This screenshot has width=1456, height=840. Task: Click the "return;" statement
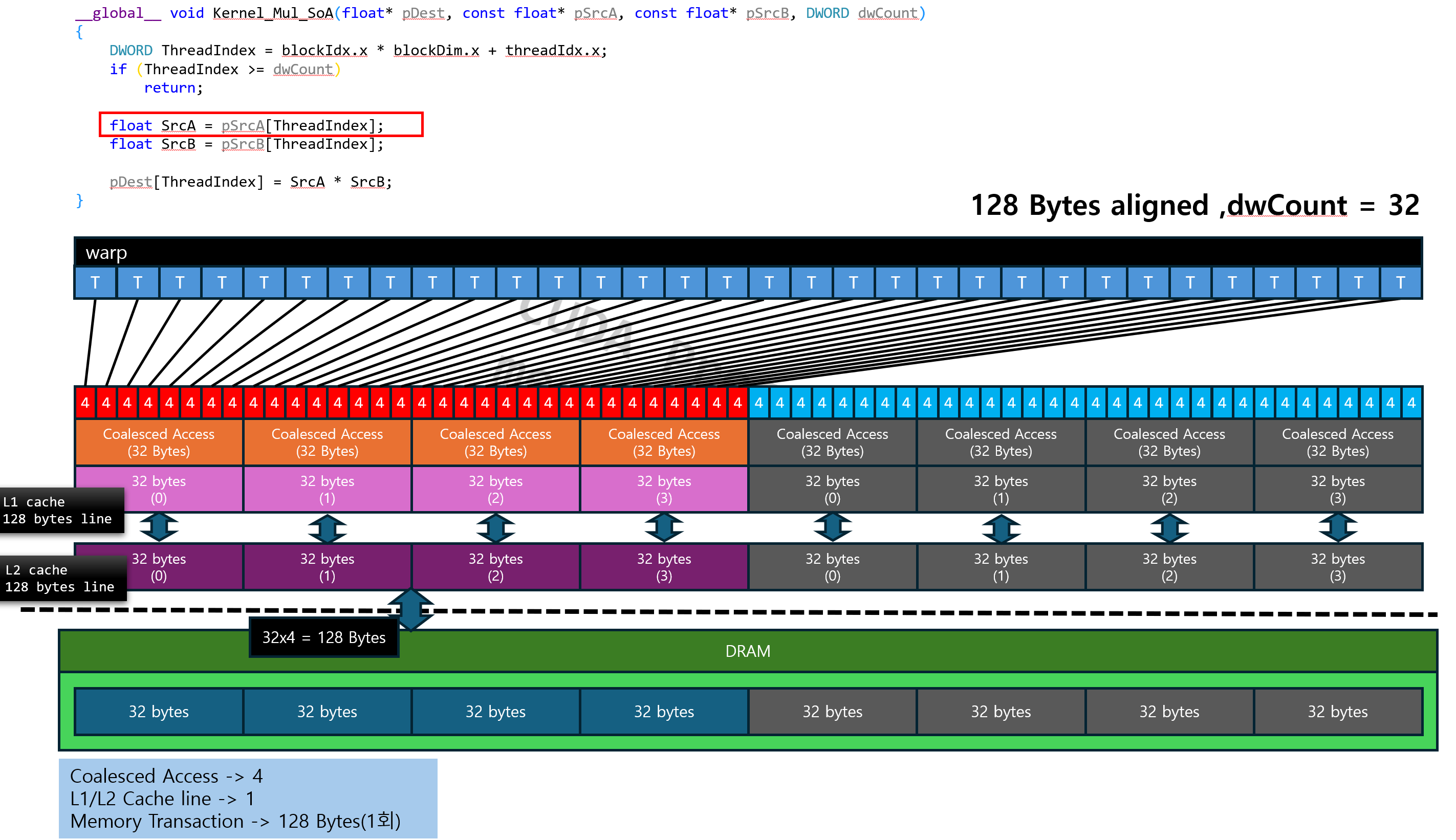coord(173,87)
